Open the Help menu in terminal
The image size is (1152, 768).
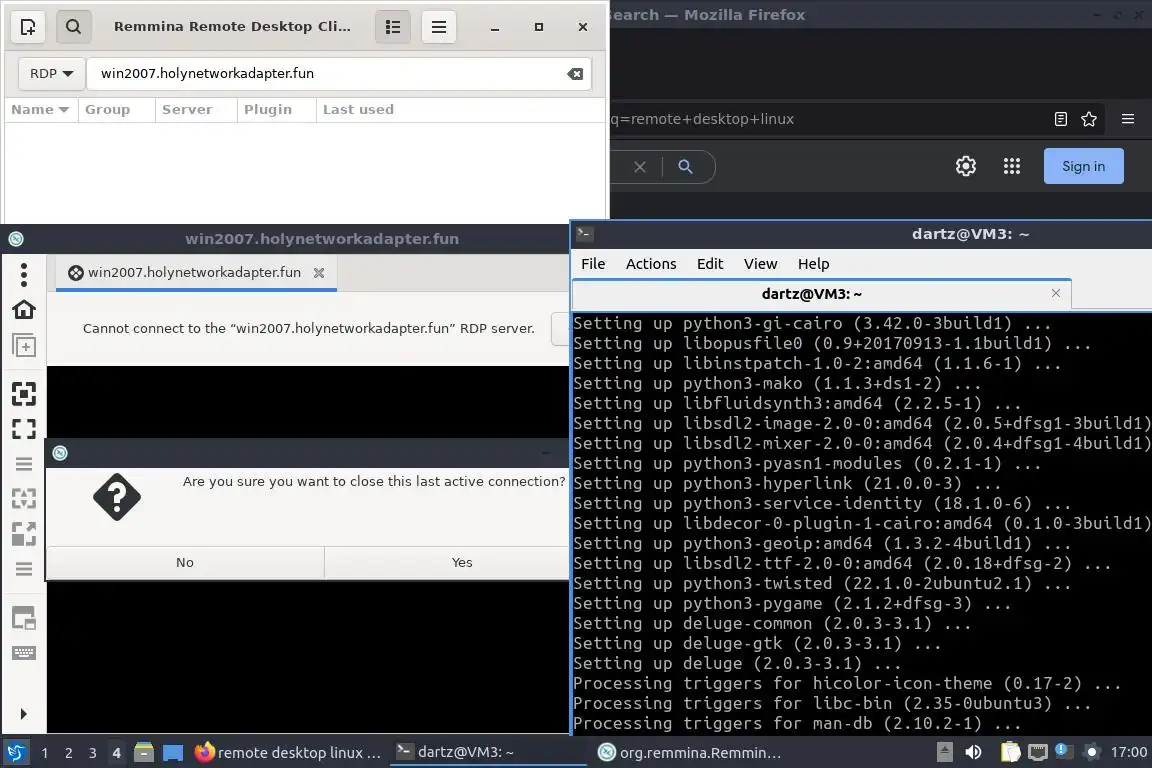[813, 264]
